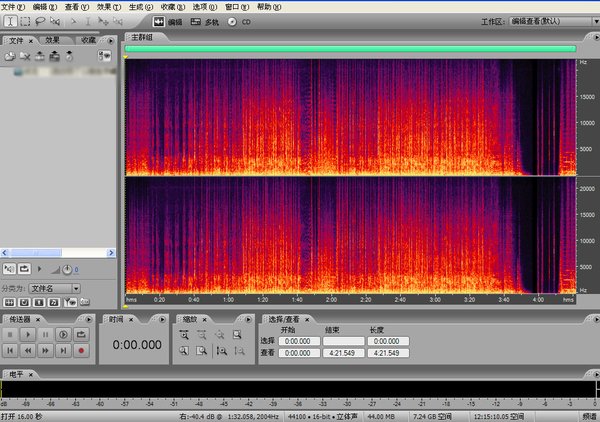Toggle Show Full Path button
600x422 pixels.
[x=85, y=303]
